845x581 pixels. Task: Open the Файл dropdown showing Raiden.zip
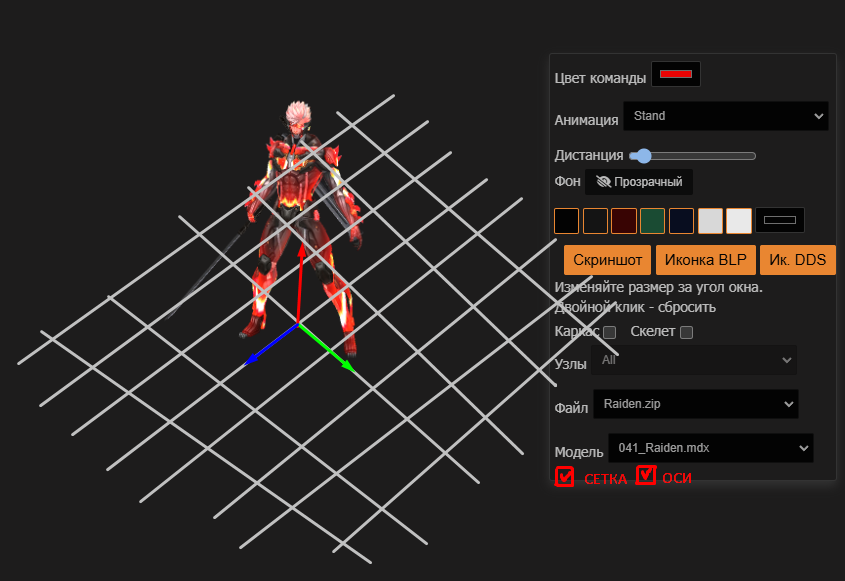click(696, 404)
